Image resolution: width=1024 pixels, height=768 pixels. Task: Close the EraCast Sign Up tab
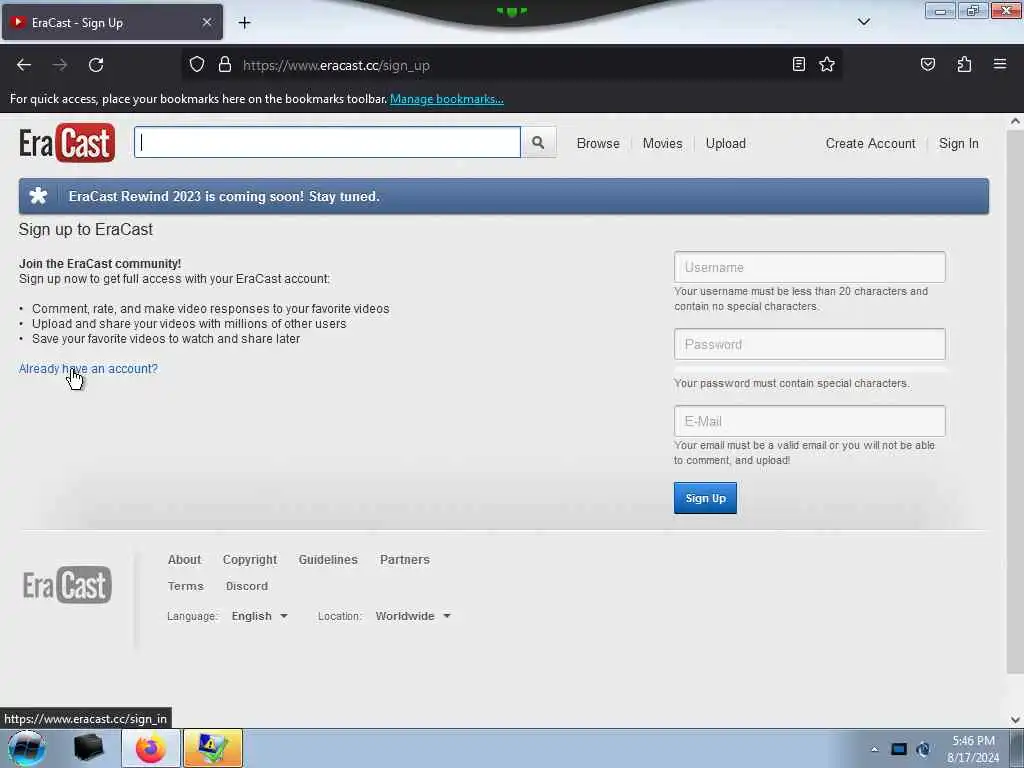pyautogui.click(x=206, y=22)
